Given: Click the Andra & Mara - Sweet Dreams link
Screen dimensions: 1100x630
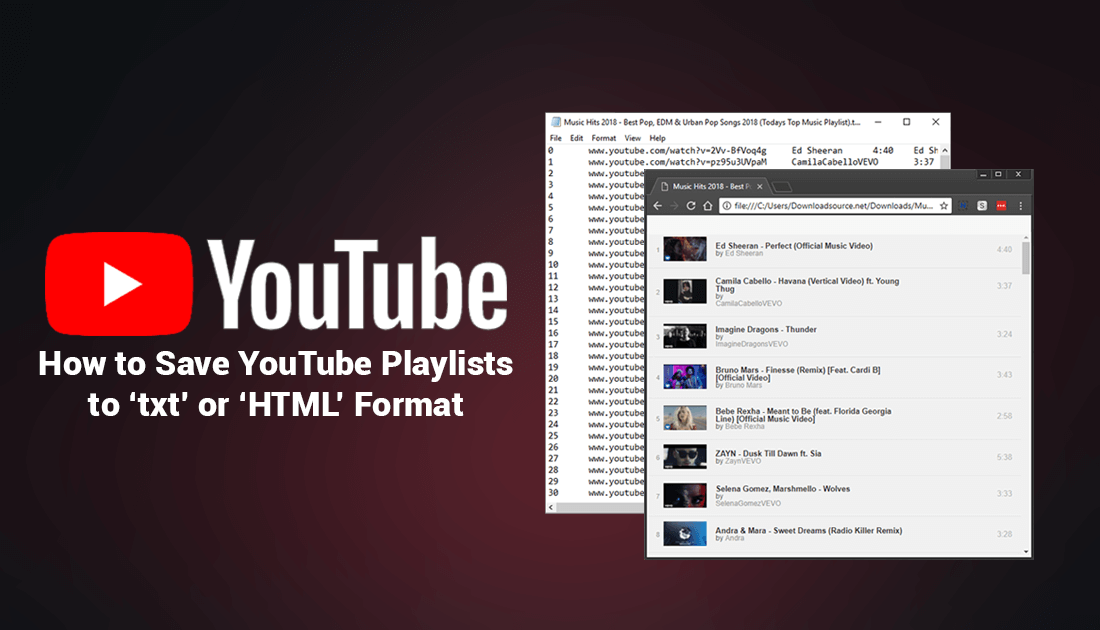Looking at the screenshot, I should (809, 530).
